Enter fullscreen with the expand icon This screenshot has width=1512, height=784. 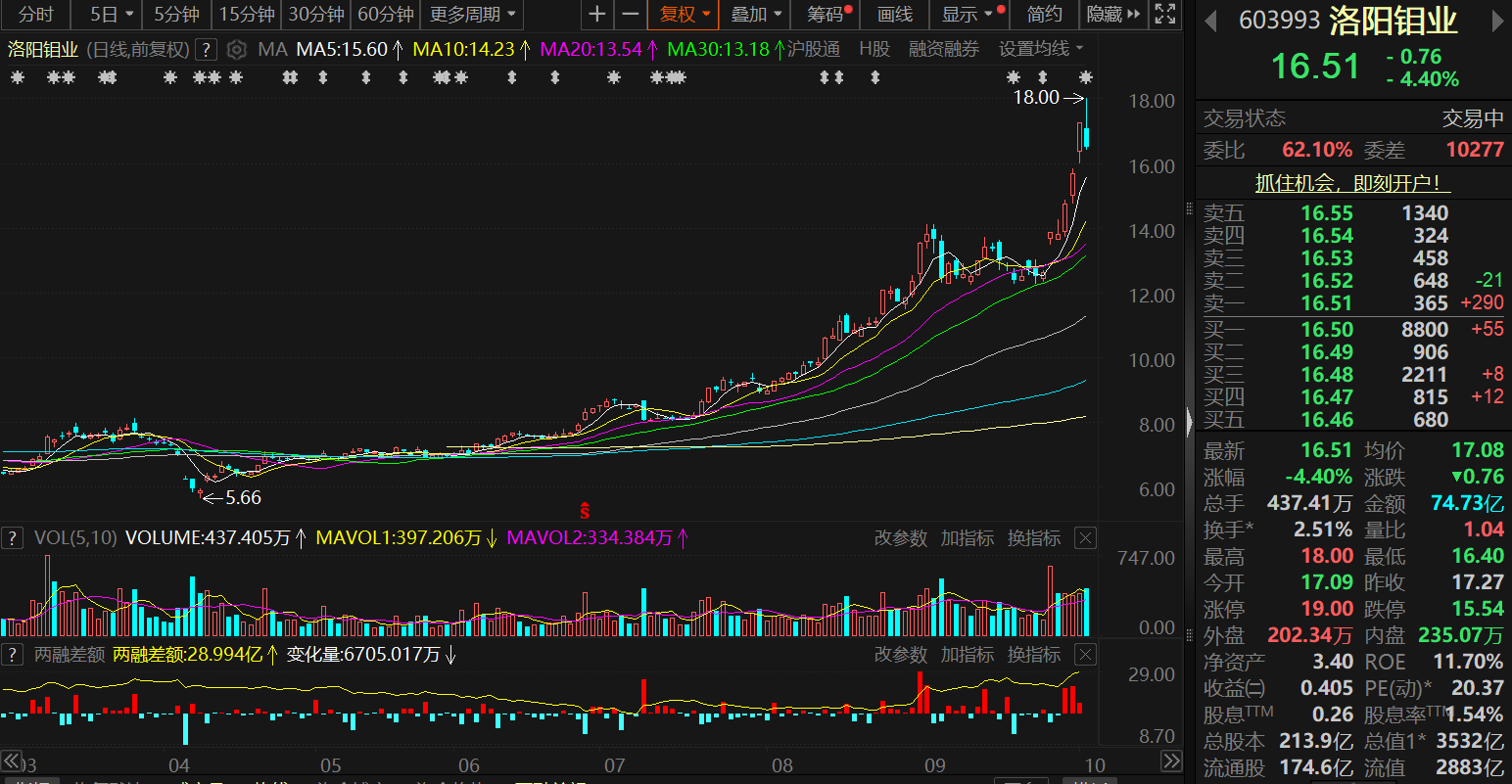click(x=1164, y=15)
